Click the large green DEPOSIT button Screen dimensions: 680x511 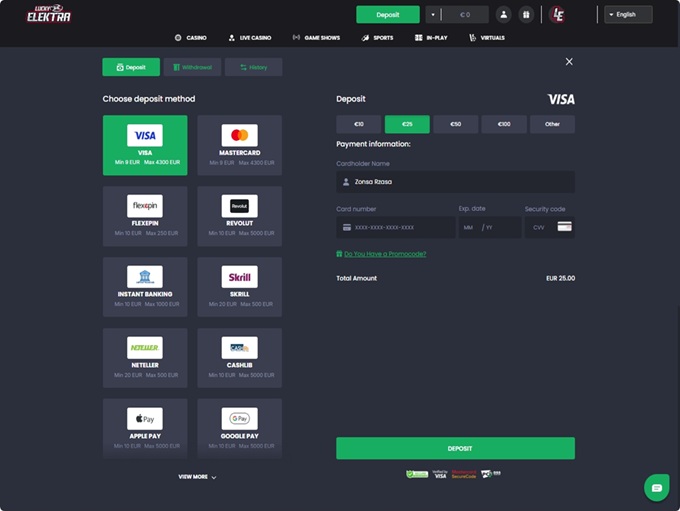[455, 448]
